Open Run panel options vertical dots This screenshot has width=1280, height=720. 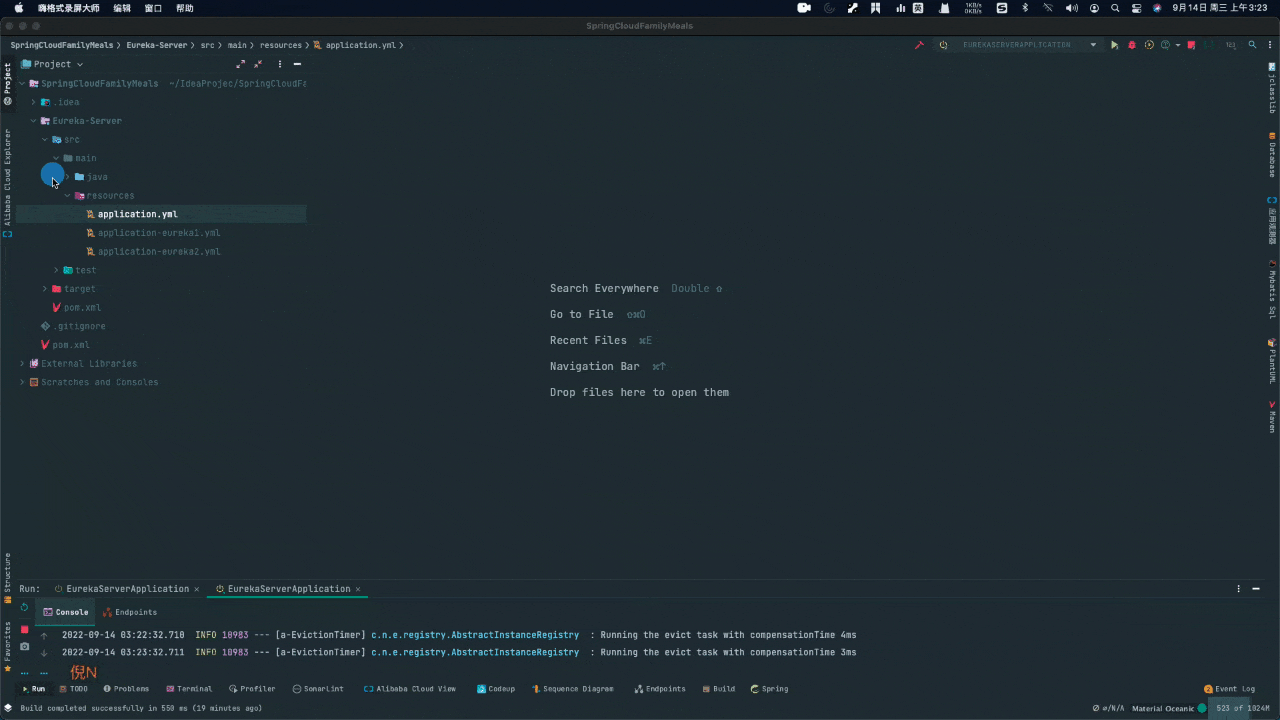tap(1238, 589)
